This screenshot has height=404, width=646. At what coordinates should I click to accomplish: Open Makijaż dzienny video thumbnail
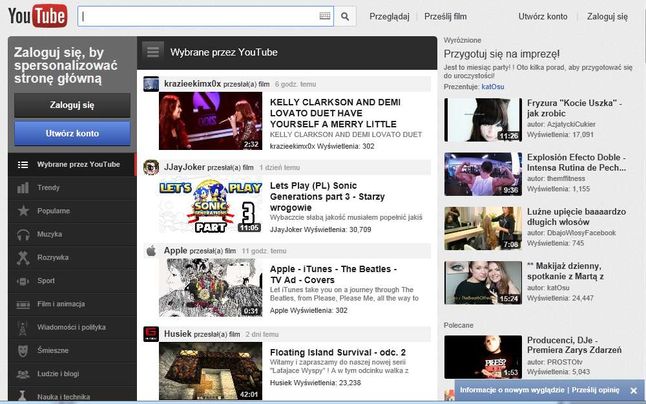483,283
